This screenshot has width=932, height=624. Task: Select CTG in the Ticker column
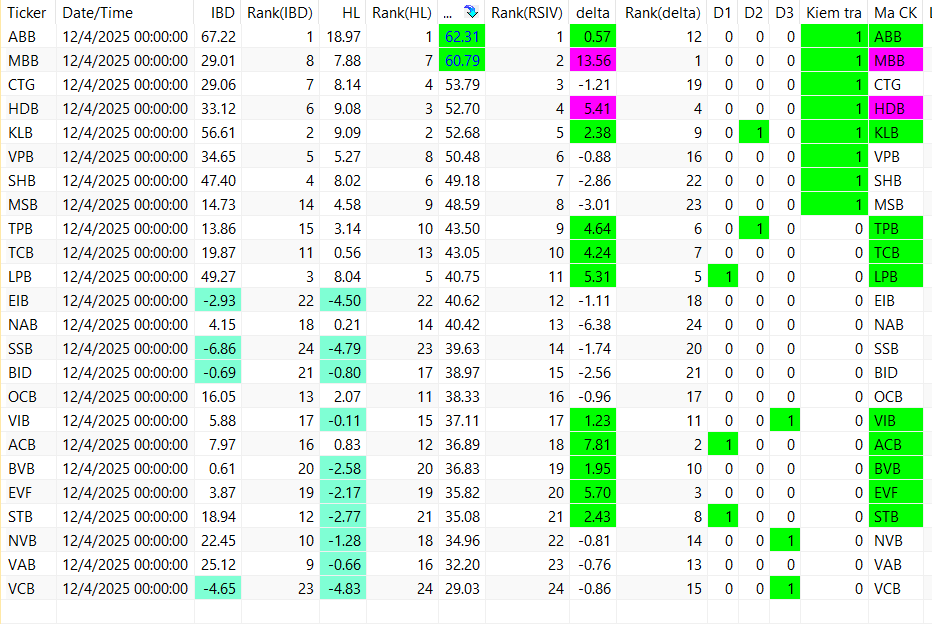pyautogui.click(x=21, y=85)
